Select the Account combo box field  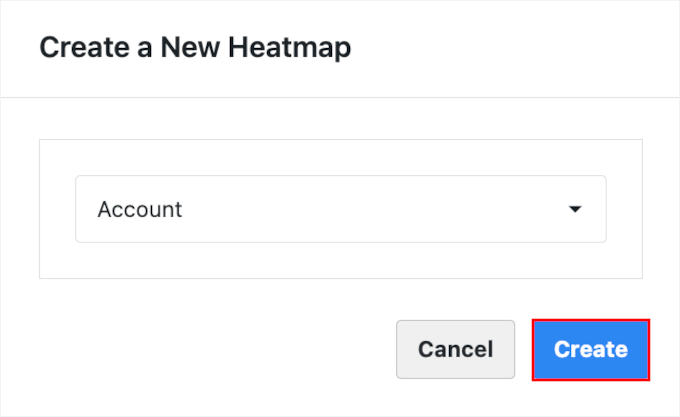click(x=340, y=209)
